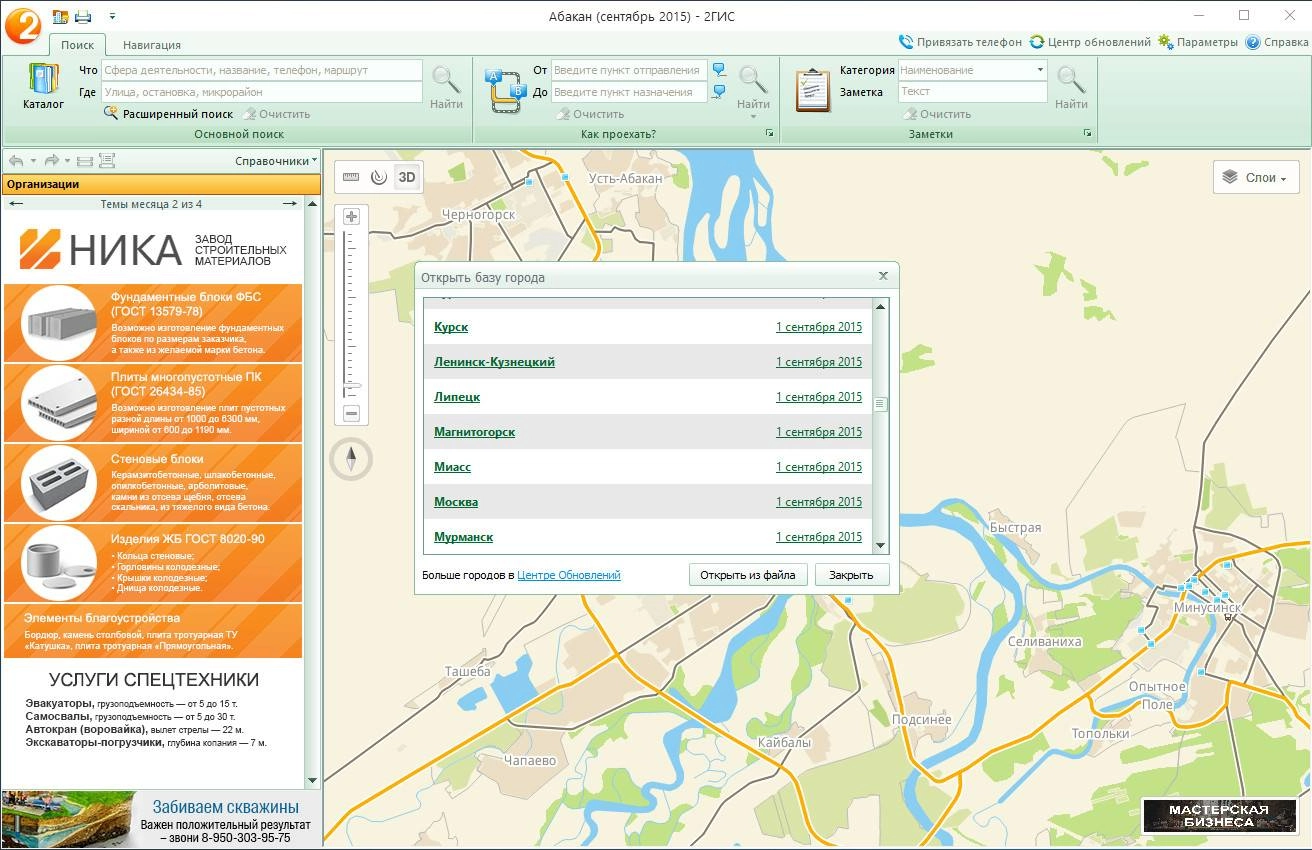The height and width of the screenshot is (850, 1312).
Task: Click the collapse cards icon in panel toolbar
Action: 85,161
